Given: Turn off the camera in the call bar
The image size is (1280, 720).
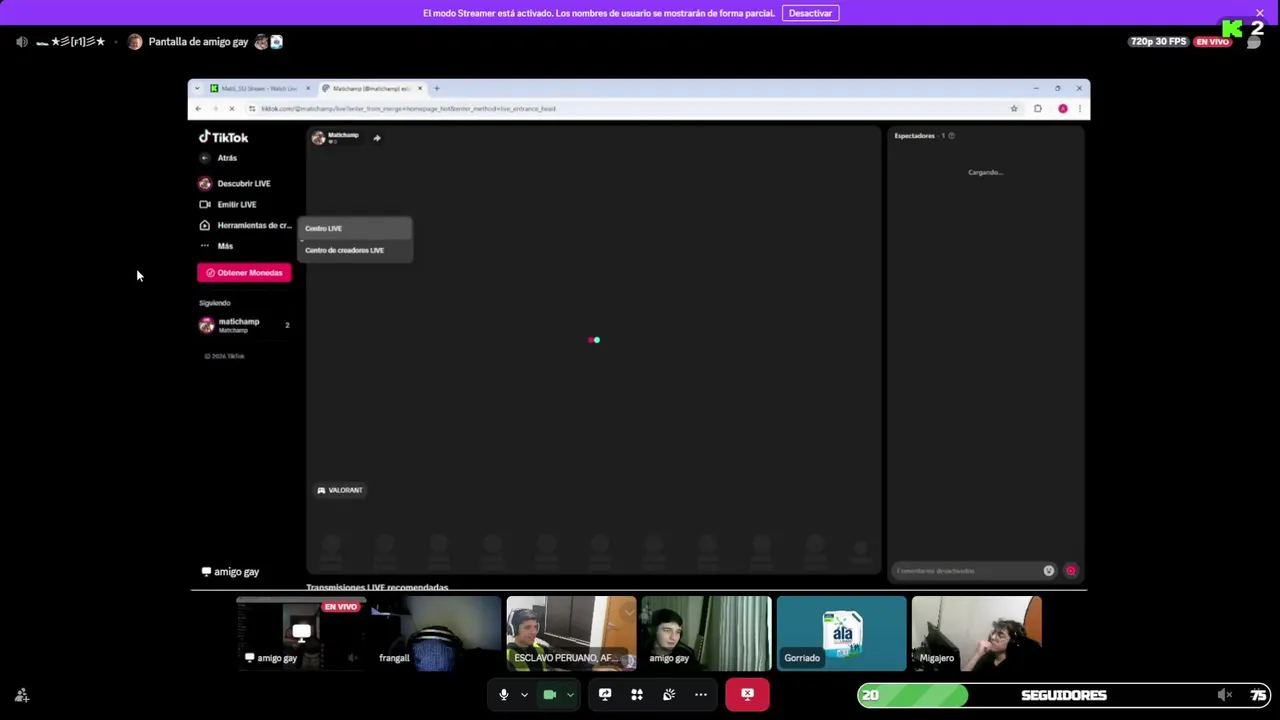Looking at the screenshot, I should (549, 695).
